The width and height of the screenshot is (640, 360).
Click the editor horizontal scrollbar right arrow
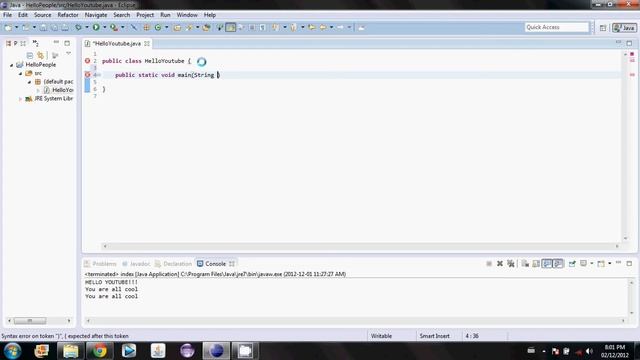pyautogui.click(x=617, y=246)
